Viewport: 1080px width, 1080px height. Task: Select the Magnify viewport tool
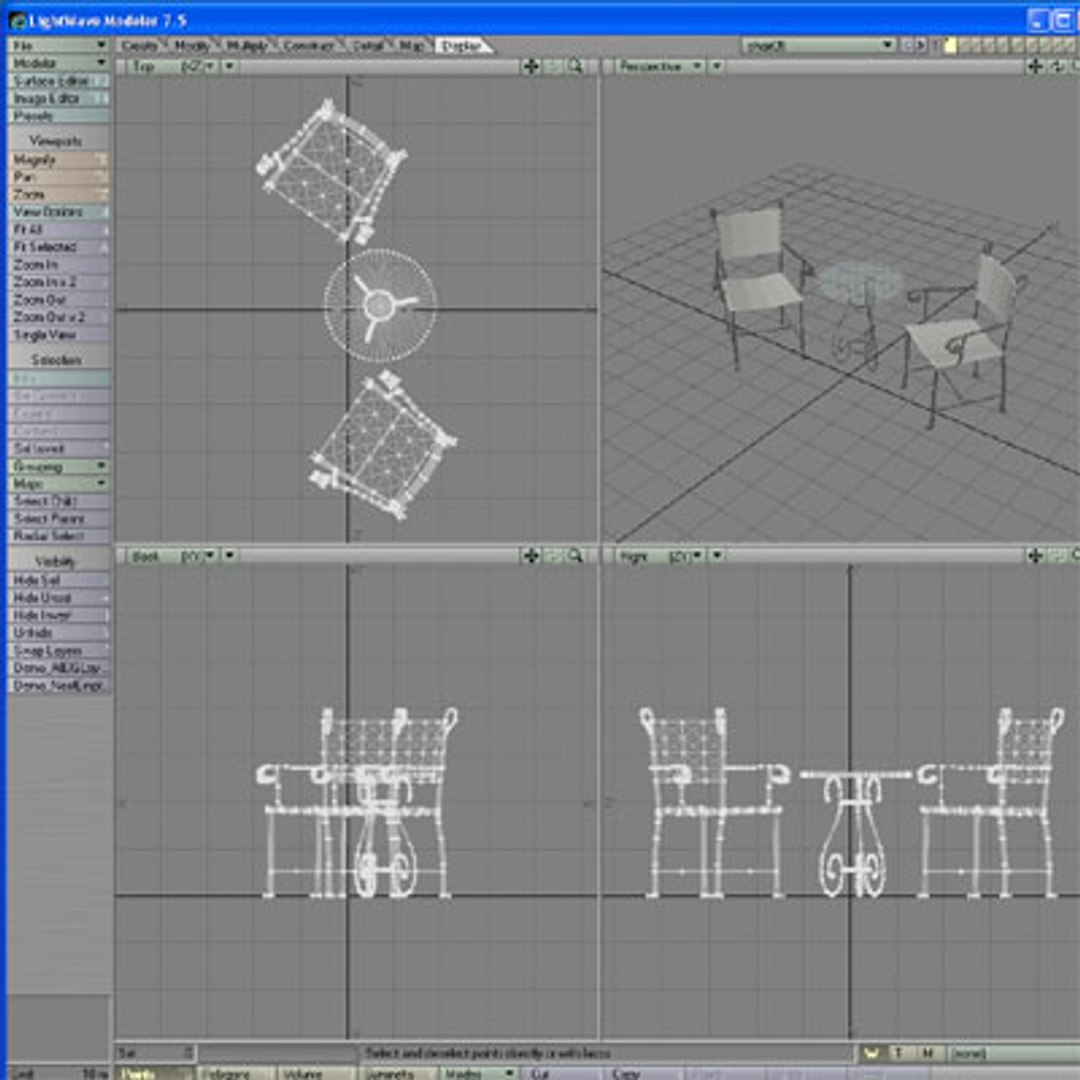(59, 160)
